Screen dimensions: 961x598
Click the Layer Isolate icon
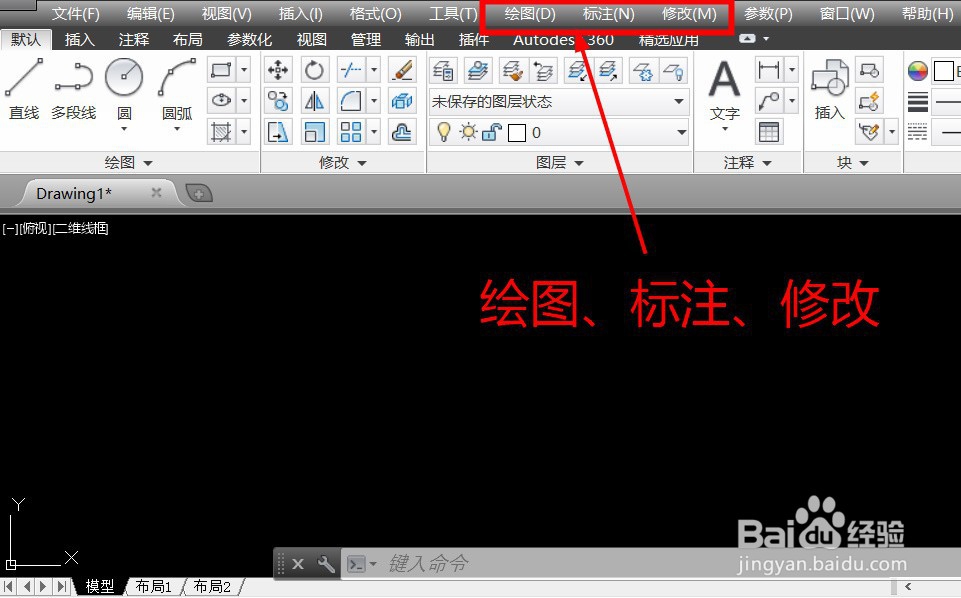pos(577,70)
